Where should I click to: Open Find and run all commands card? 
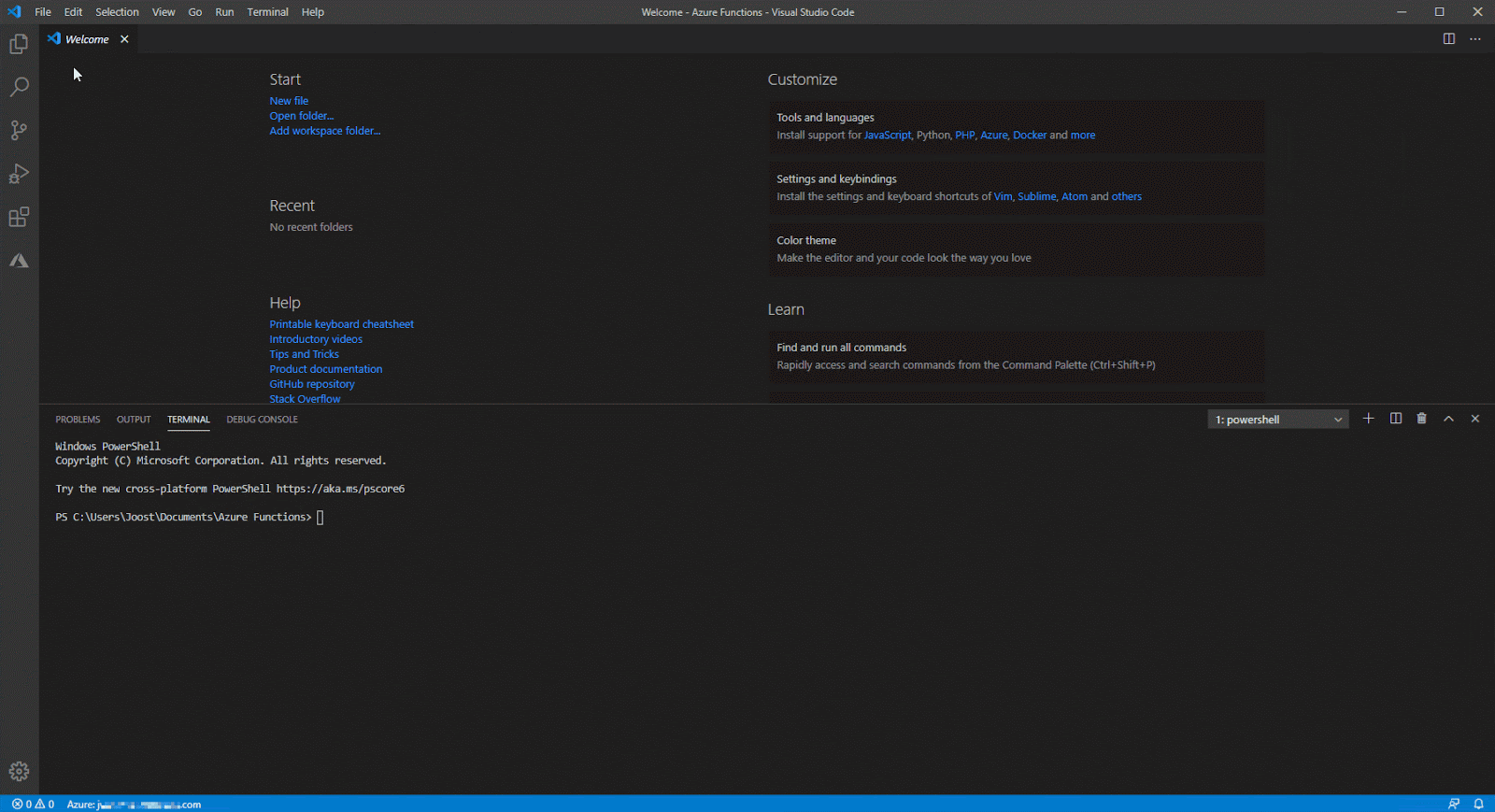(x=1016, y=356)
